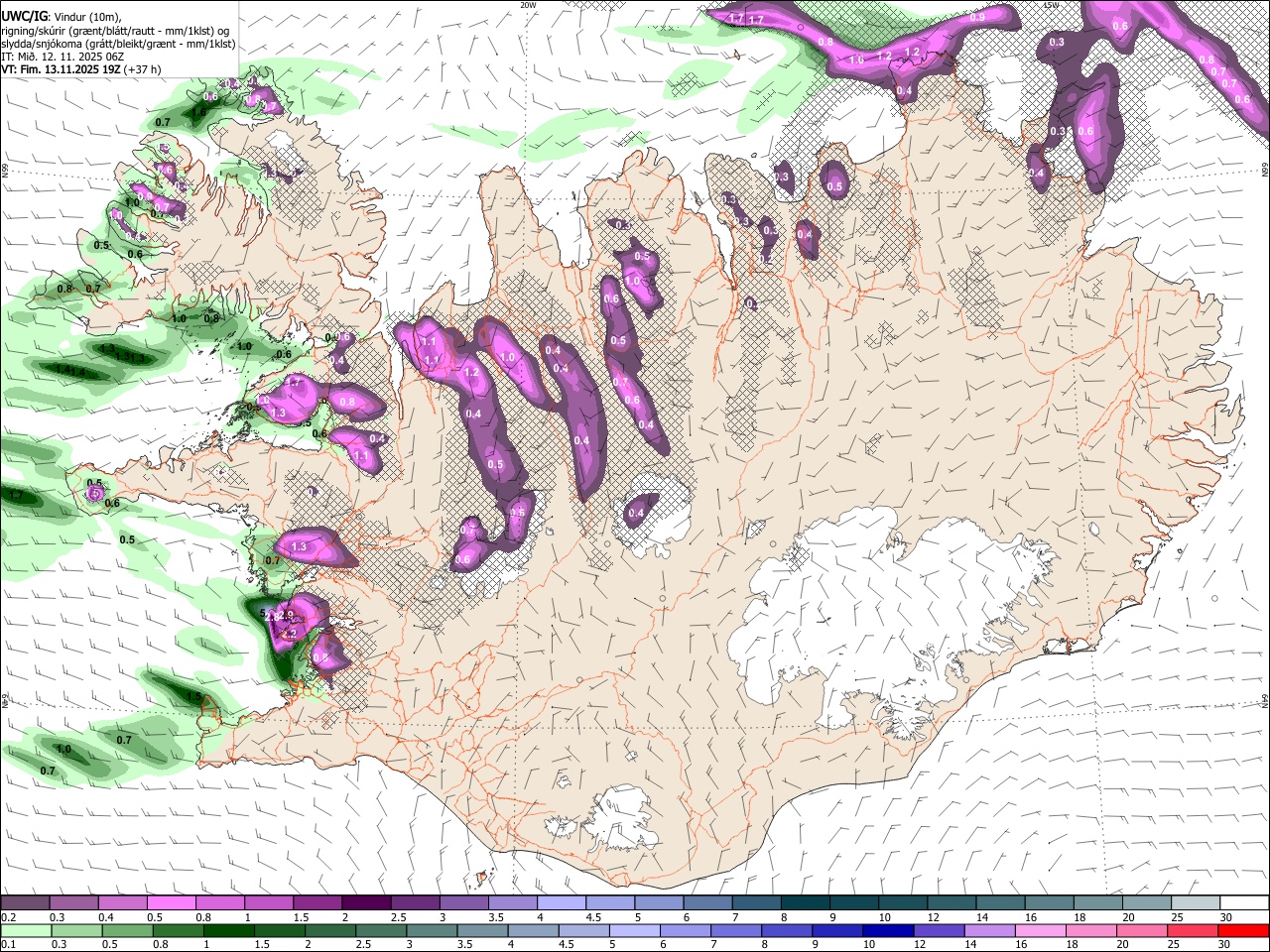
Task: Click the UWC/IG bold title text
Action: (x=23, y=15)
